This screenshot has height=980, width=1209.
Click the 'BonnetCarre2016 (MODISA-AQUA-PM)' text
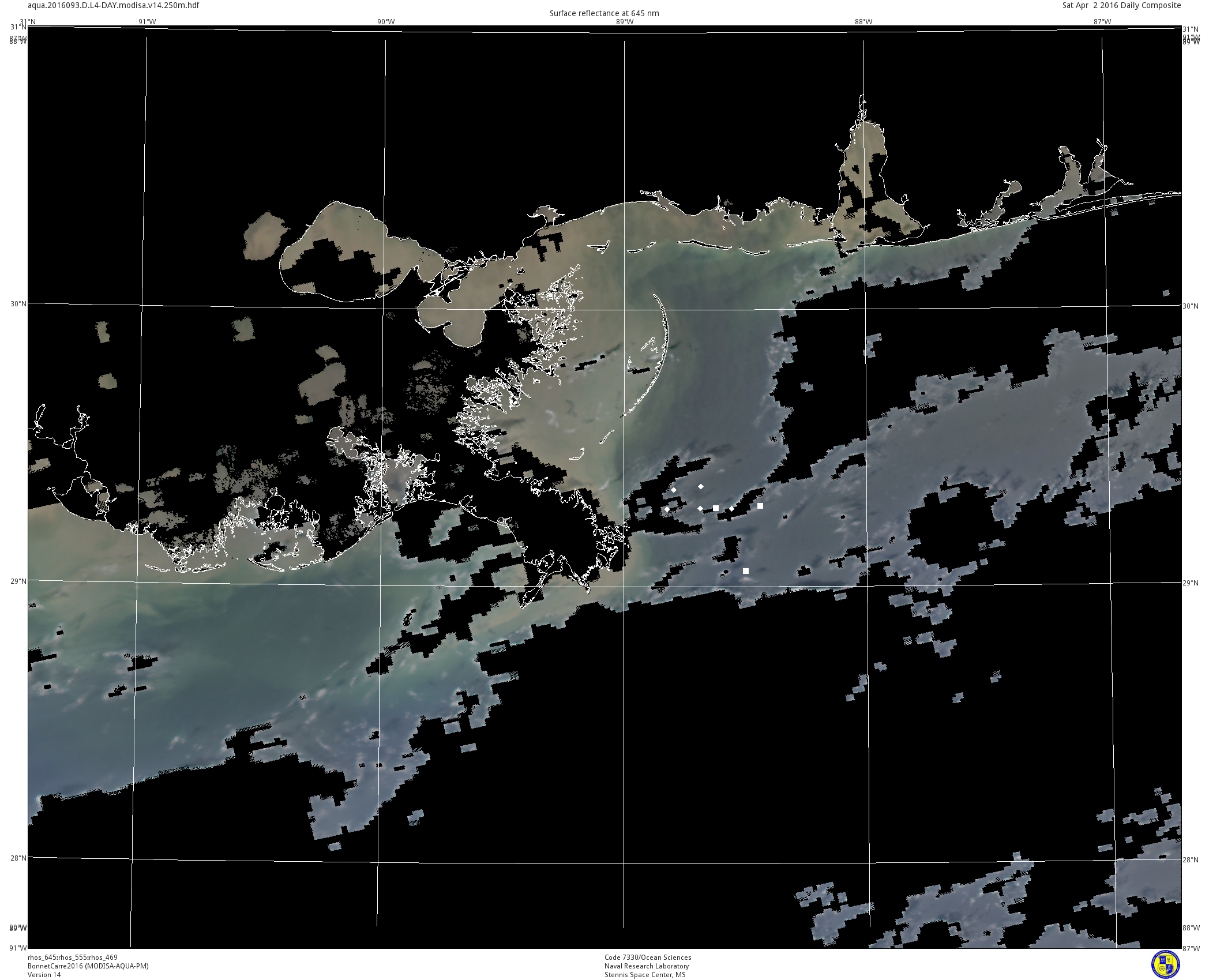pos(88,966)
